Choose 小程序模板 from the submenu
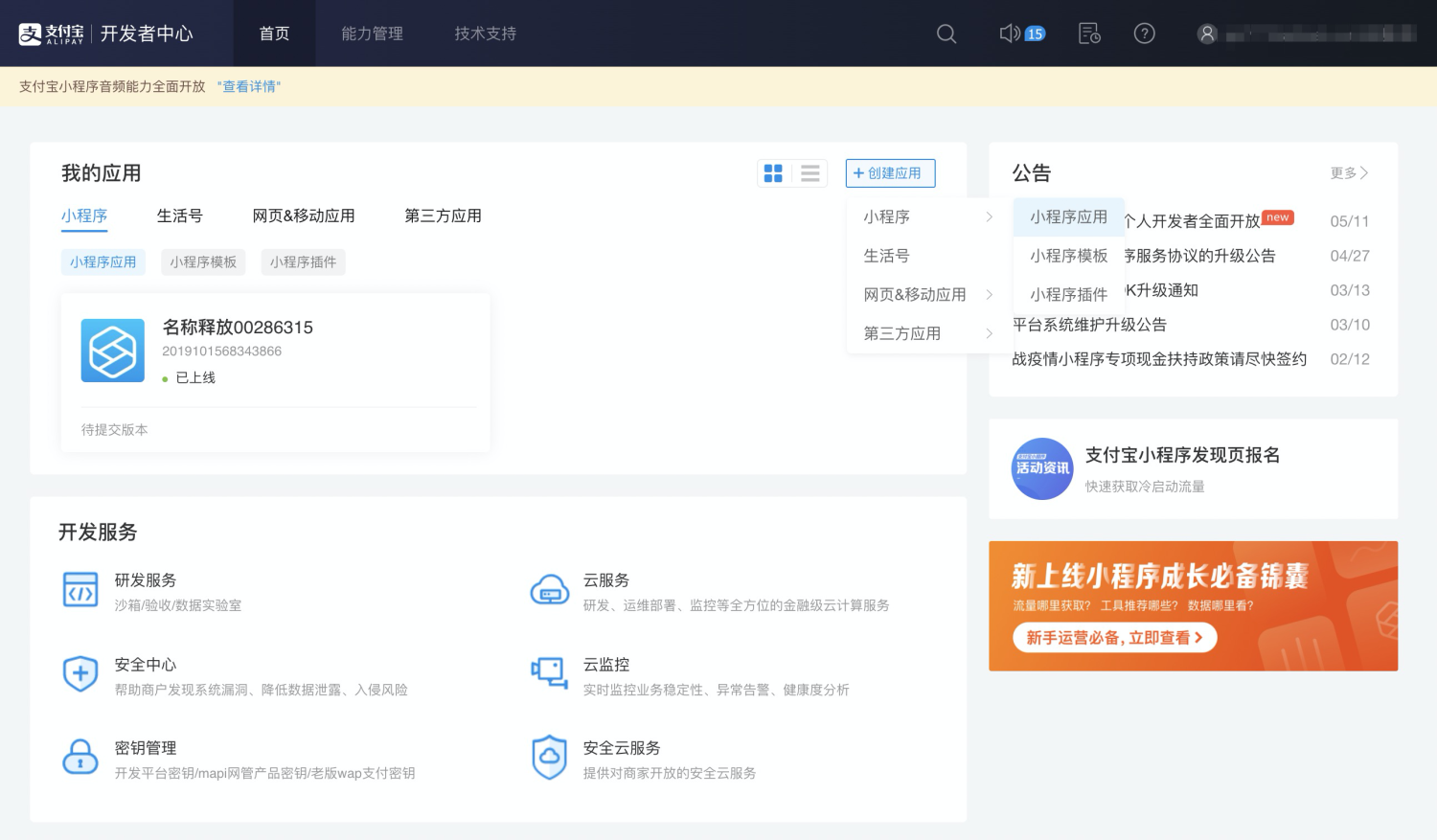The height and width of the screenshot is (840, 1437). click(x=1069, y=256)
